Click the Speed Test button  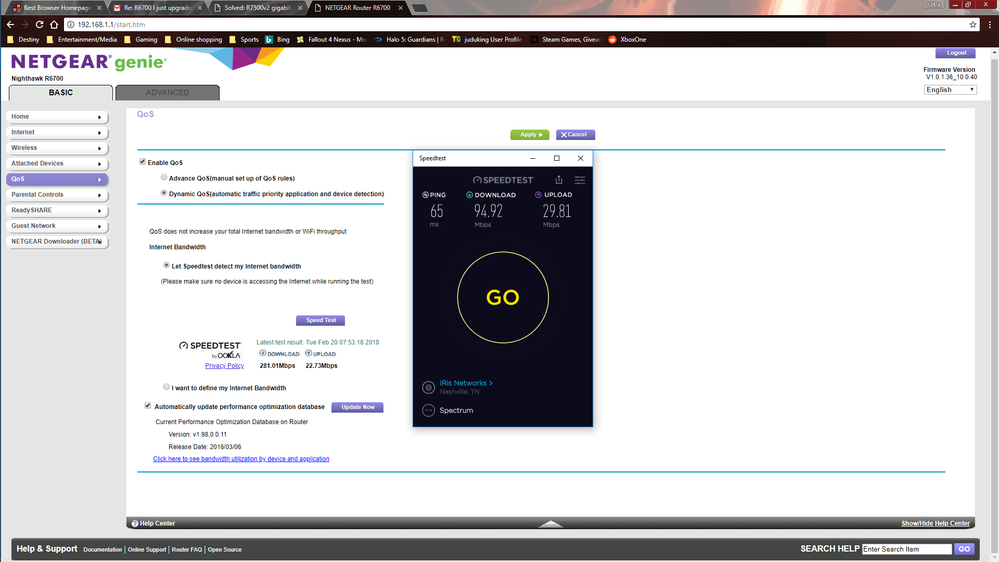coord(320,320)
